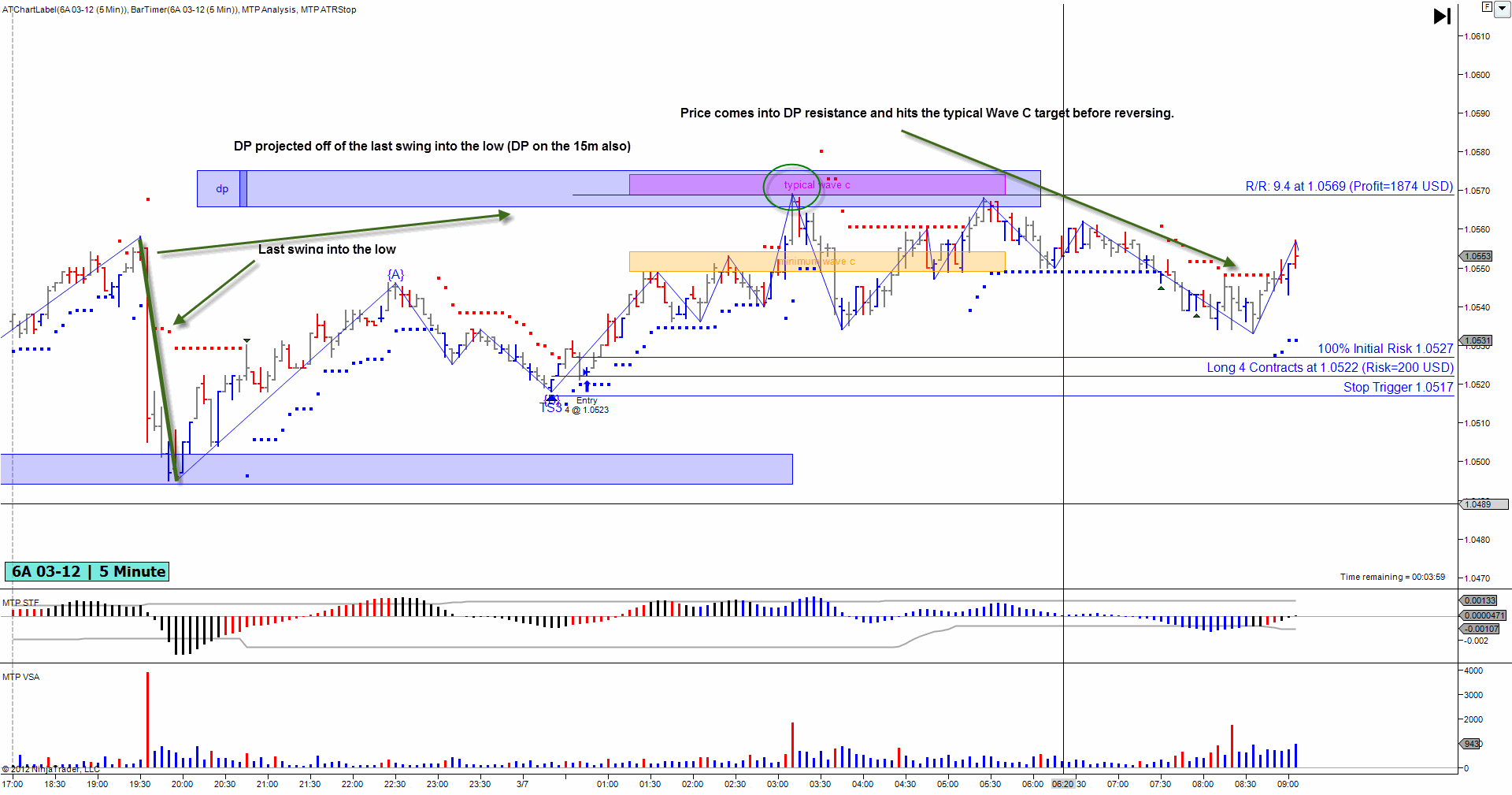Click the -0.00107 MTP STF value marker

(x=1480, y=629)
